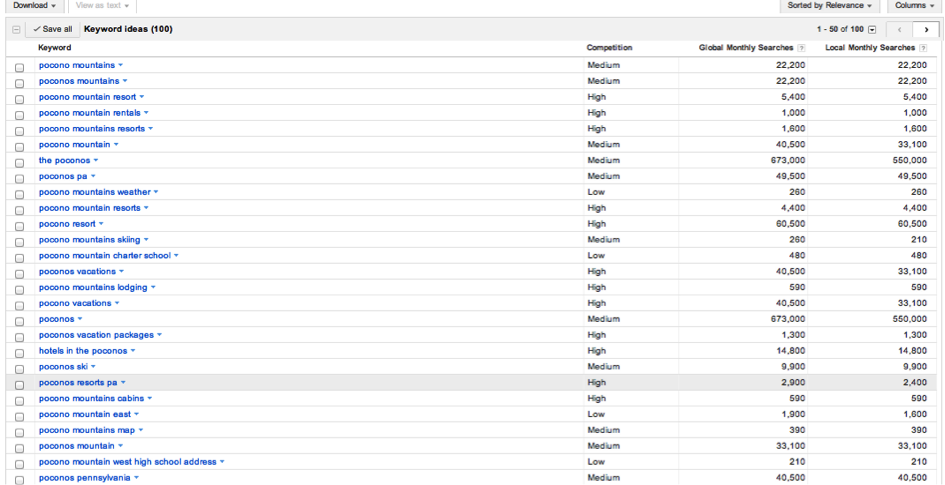Open the Download dropdown

coord(34,5)
